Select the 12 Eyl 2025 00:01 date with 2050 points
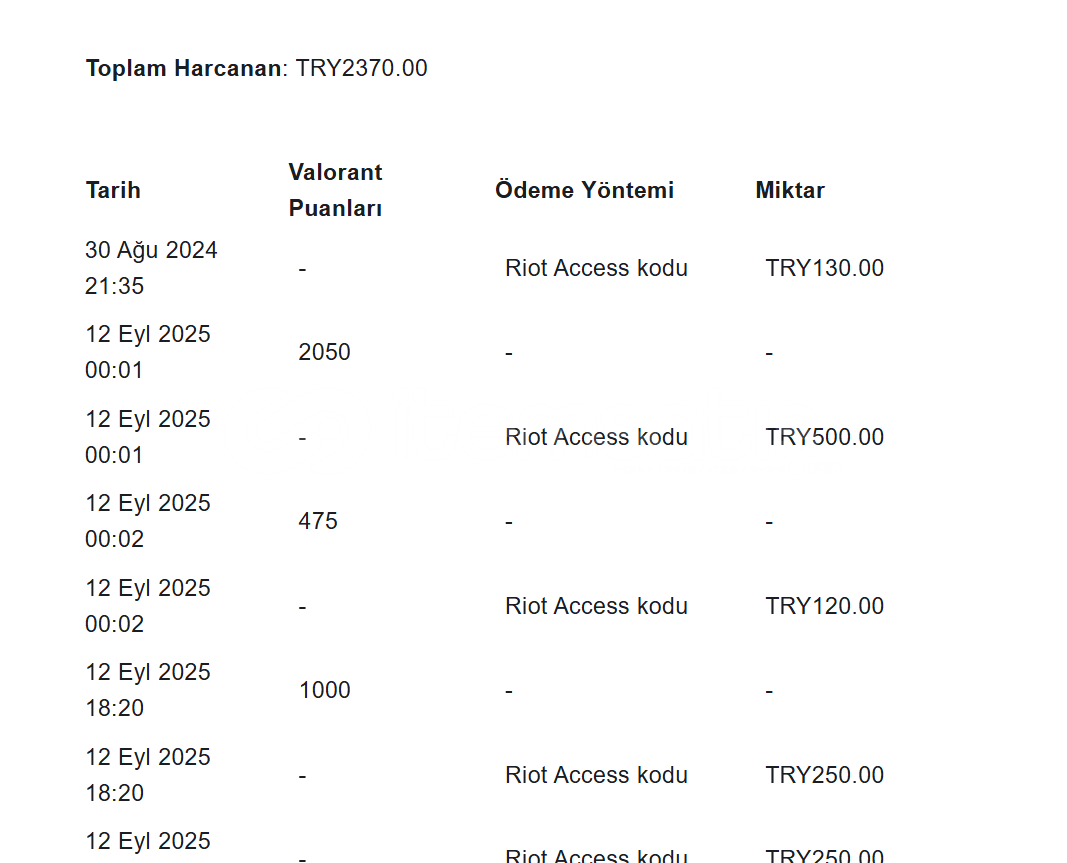 point(148,352)
